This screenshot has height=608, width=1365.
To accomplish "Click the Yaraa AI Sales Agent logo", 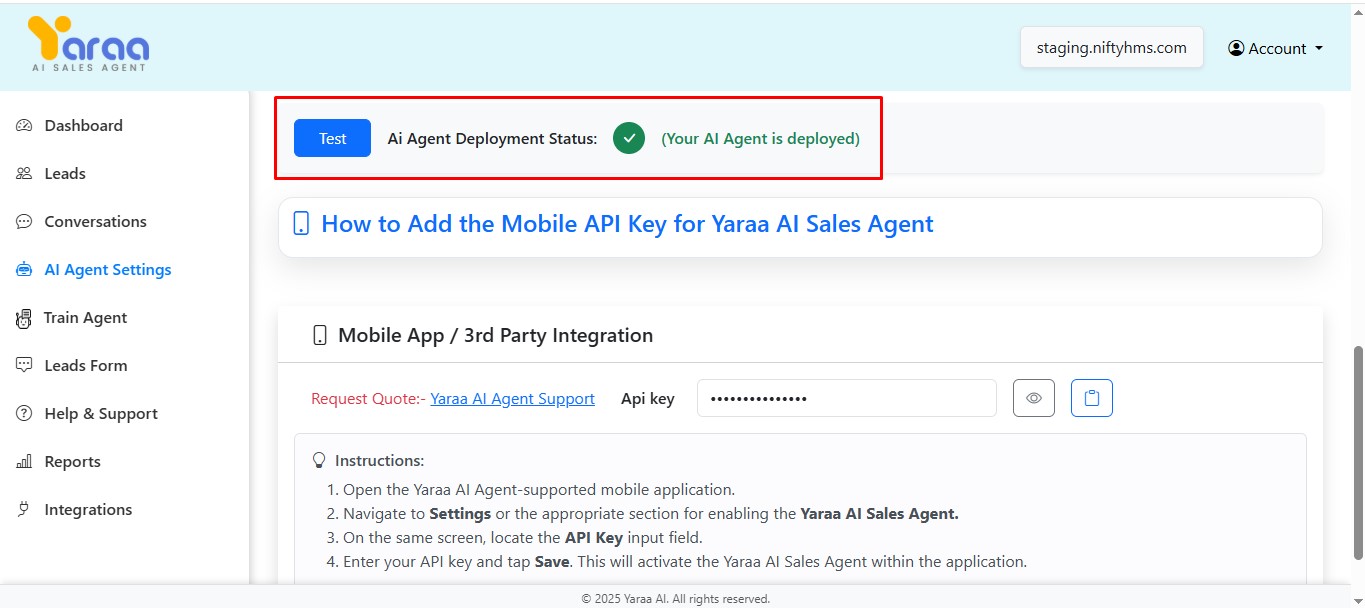I will 88,44.
